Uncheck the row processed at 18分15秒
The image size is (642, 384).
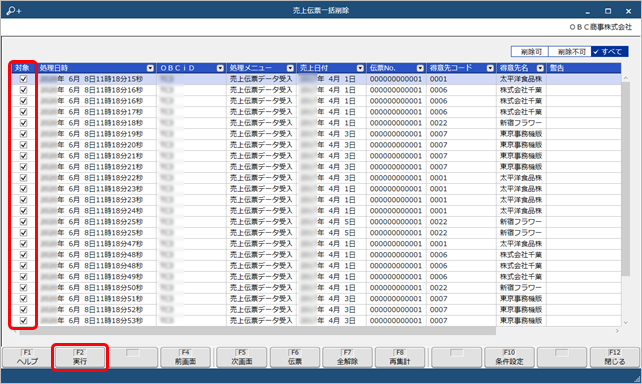[x=23, y=79]
